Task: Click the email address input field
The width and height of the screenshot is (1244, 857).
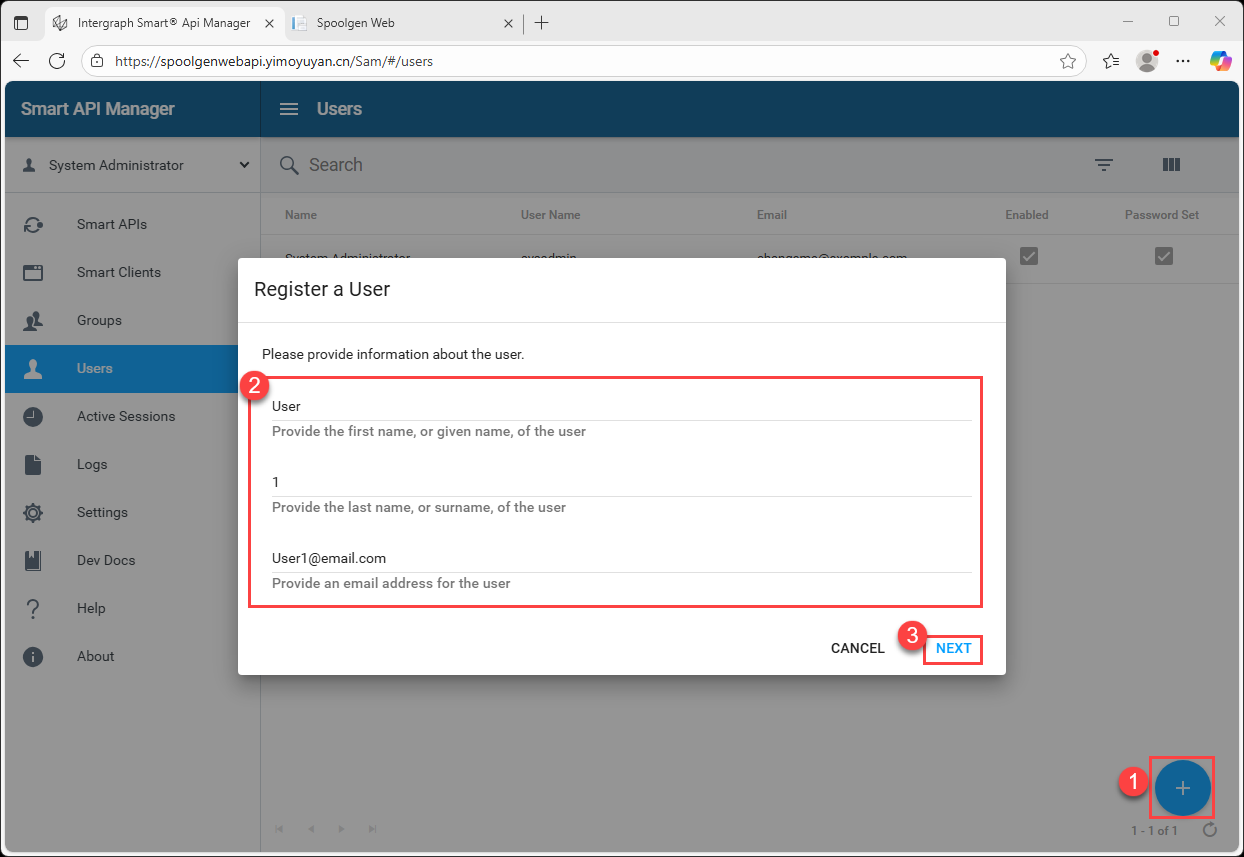Action: tap(620, 558)
